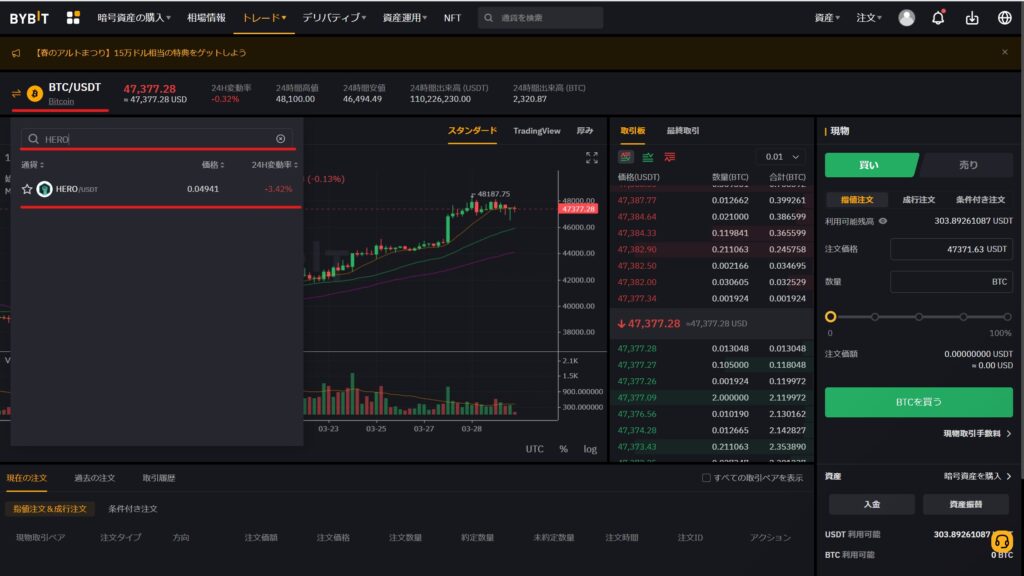Show asks-only order book view
This screenshot has height=576, width=1024.
(670, 157)
